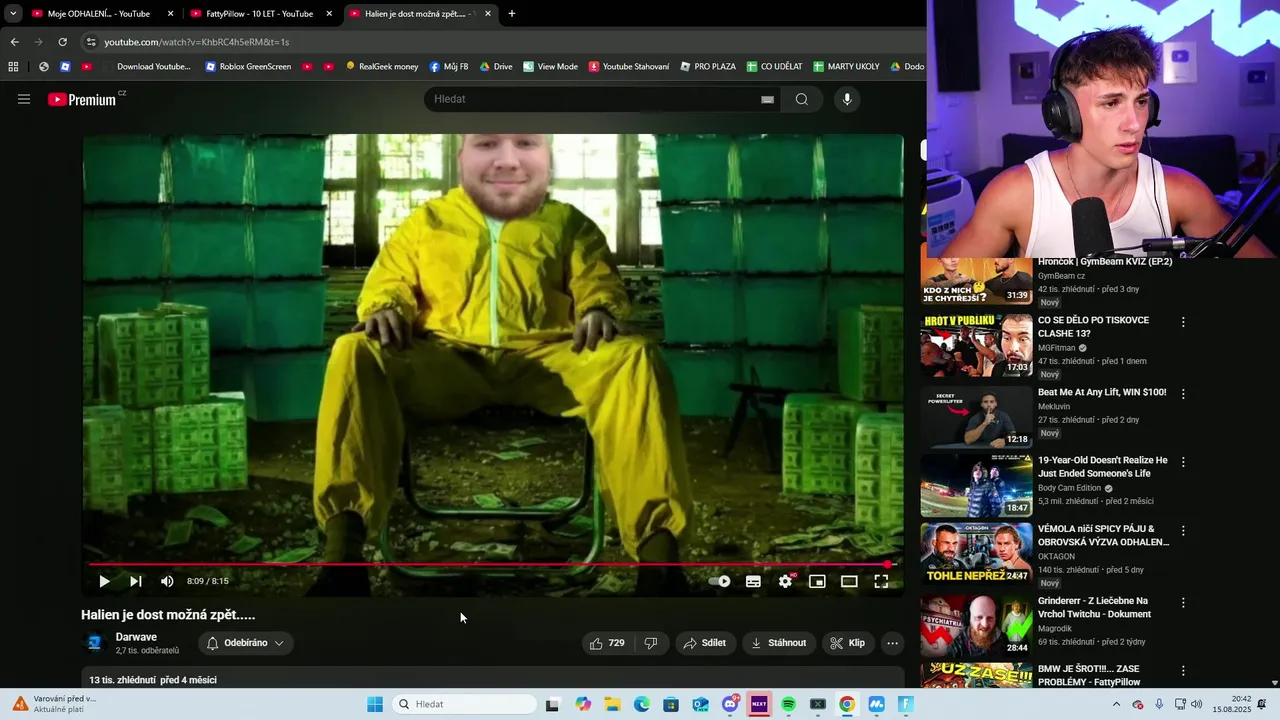Image resolution: width=1280 pixels, height=720 pixels.
Task: Open options for CO SE DĚLO PO TISKOVCE video
Action: point(1183,322)
